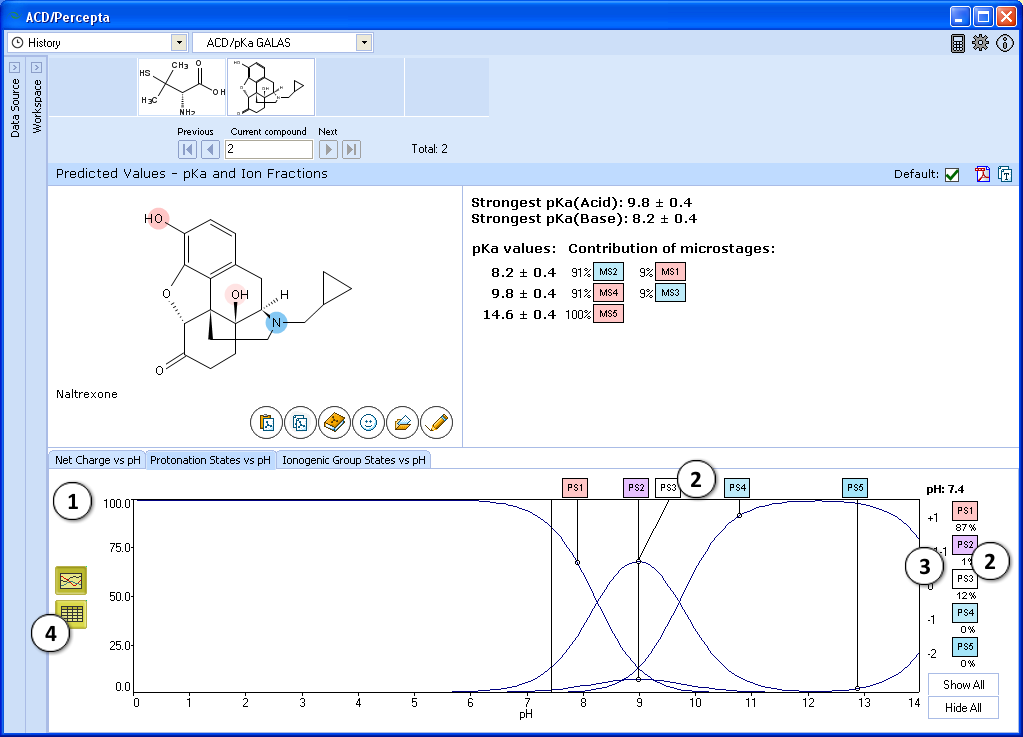
Task: Click the PS4 label above the plot
Action: (x=737, y=488)
